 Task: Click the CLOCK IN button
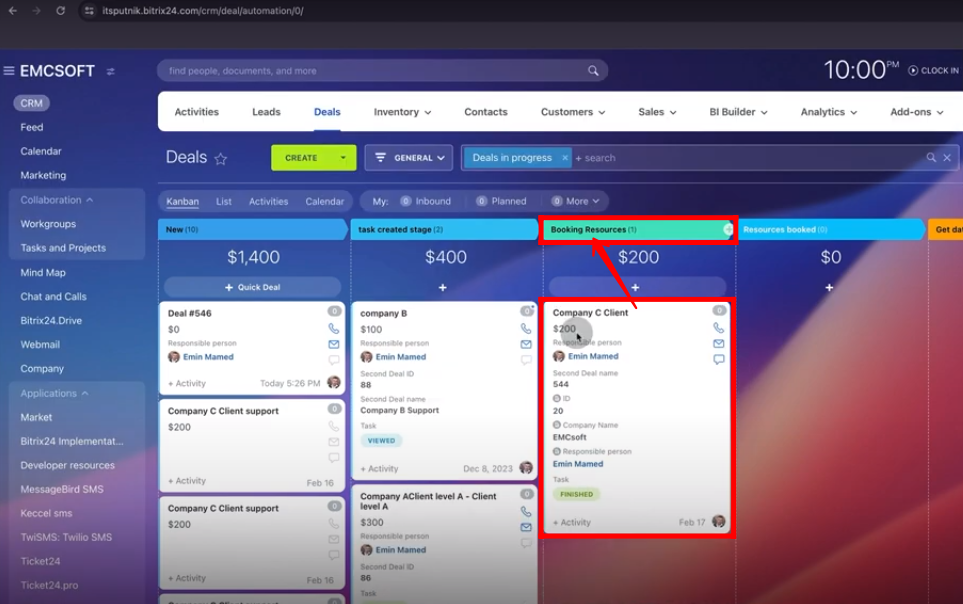click(932, 71)
